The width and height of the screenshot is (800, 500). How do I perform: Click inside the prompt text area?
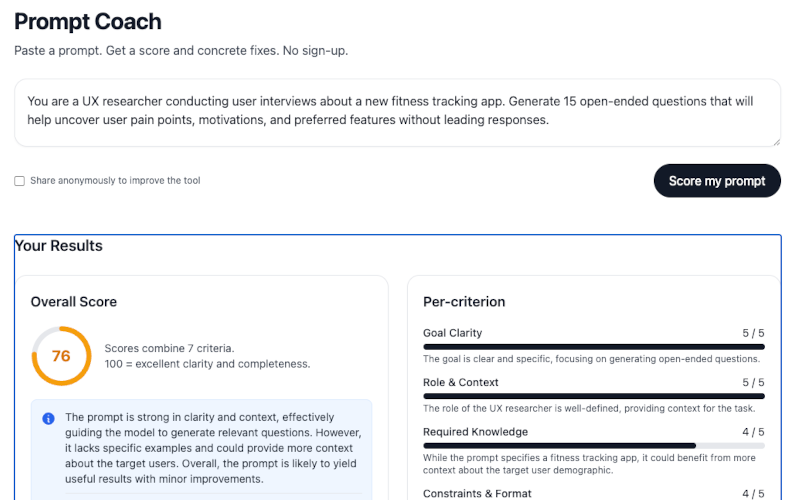[x=397, y=112]
